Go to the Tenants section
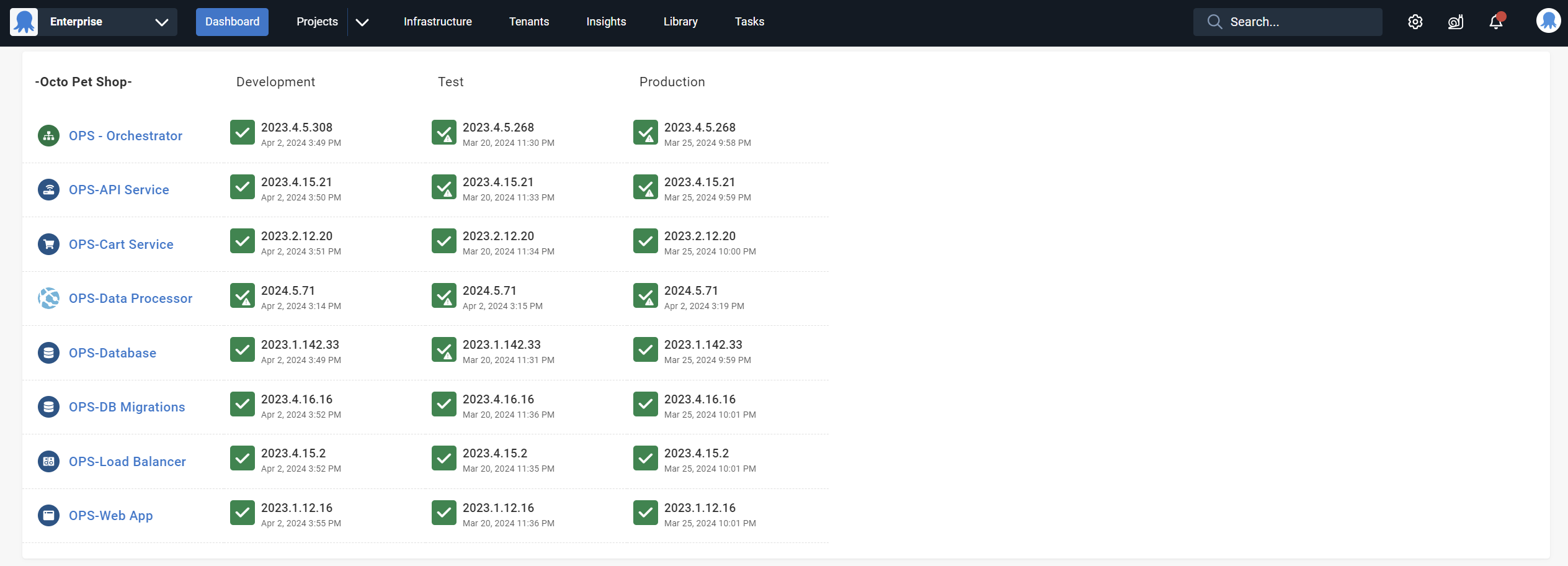 click(x=528, y=21)
